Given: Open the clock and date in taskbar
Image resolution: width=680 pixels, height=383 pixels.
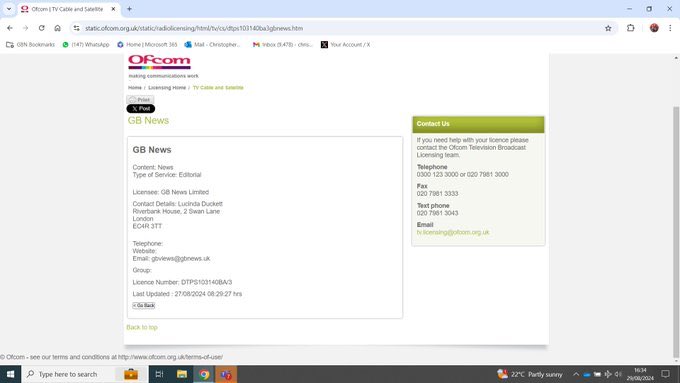Looking at the screenshot, I should click(640, 374).
